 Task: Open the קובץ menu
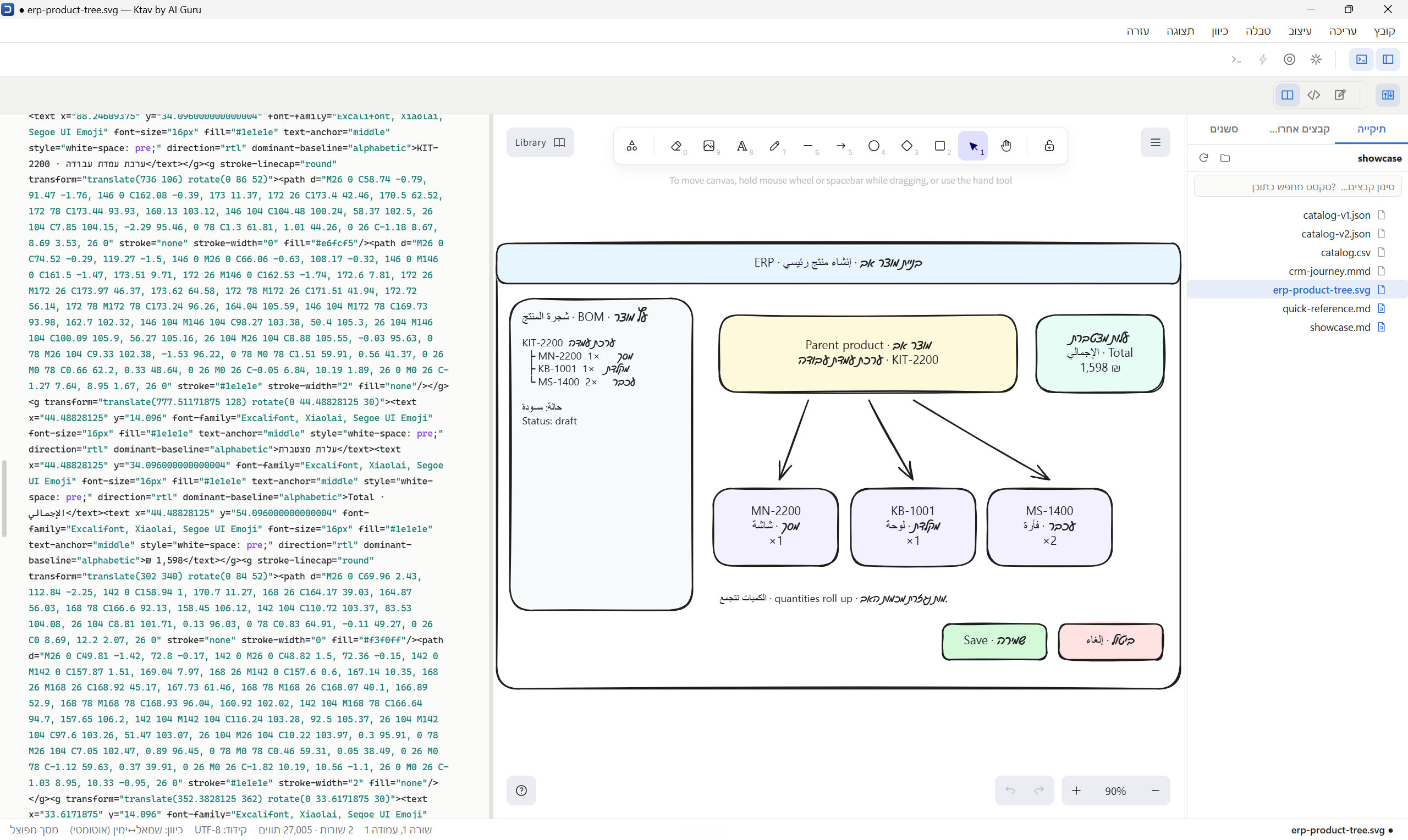click(1384, 31)
